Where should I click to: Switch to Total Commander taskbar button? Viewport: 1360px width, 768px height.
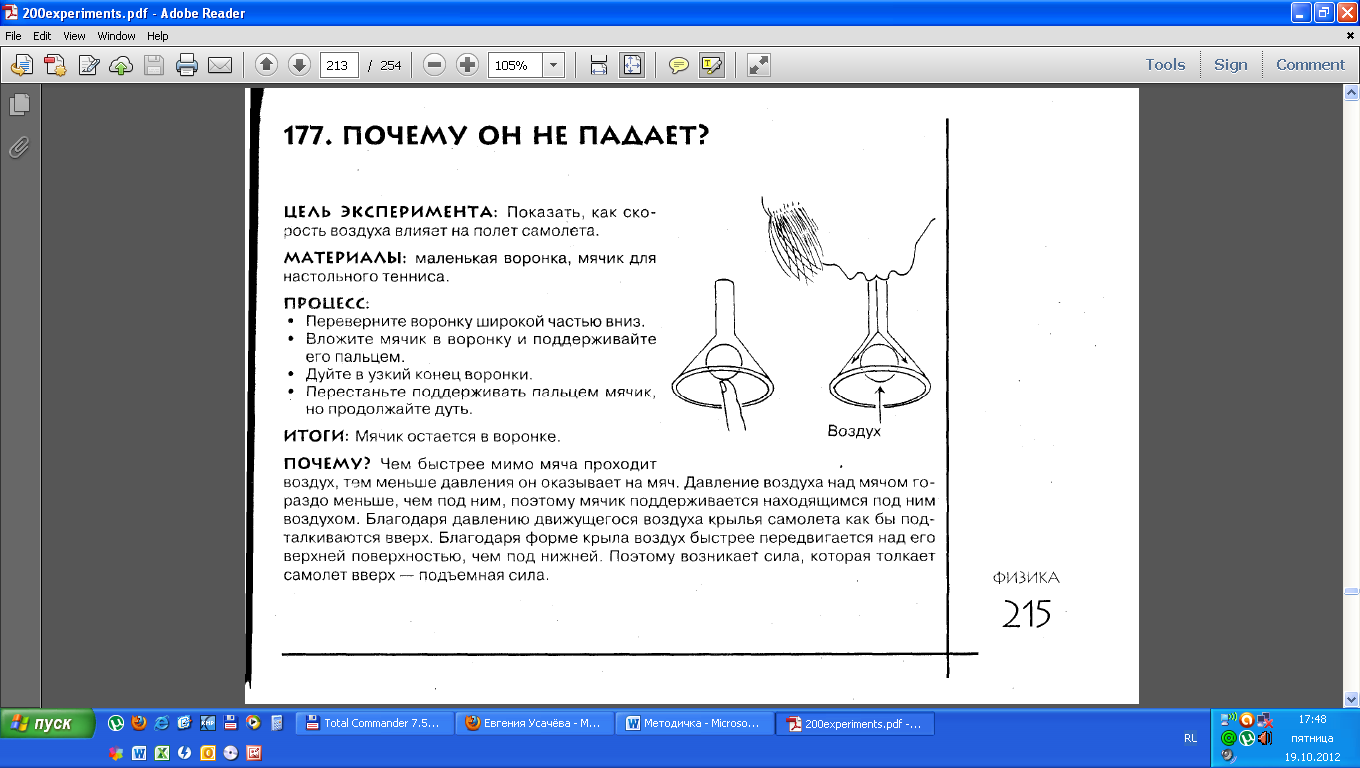tap(376, 723)
